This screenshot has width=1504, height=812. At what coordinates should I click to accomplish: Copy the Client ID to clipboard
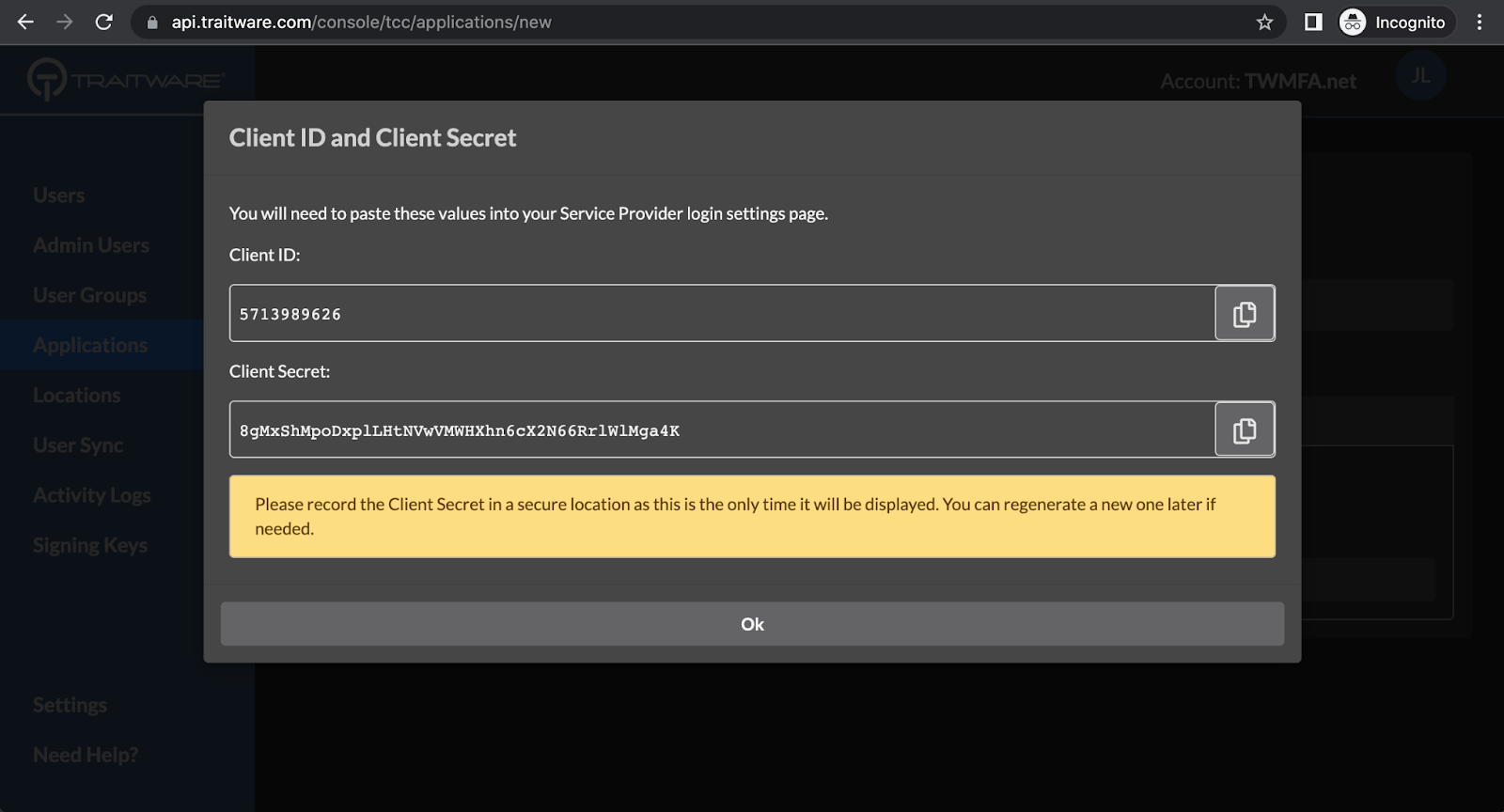pos(1245,313)
